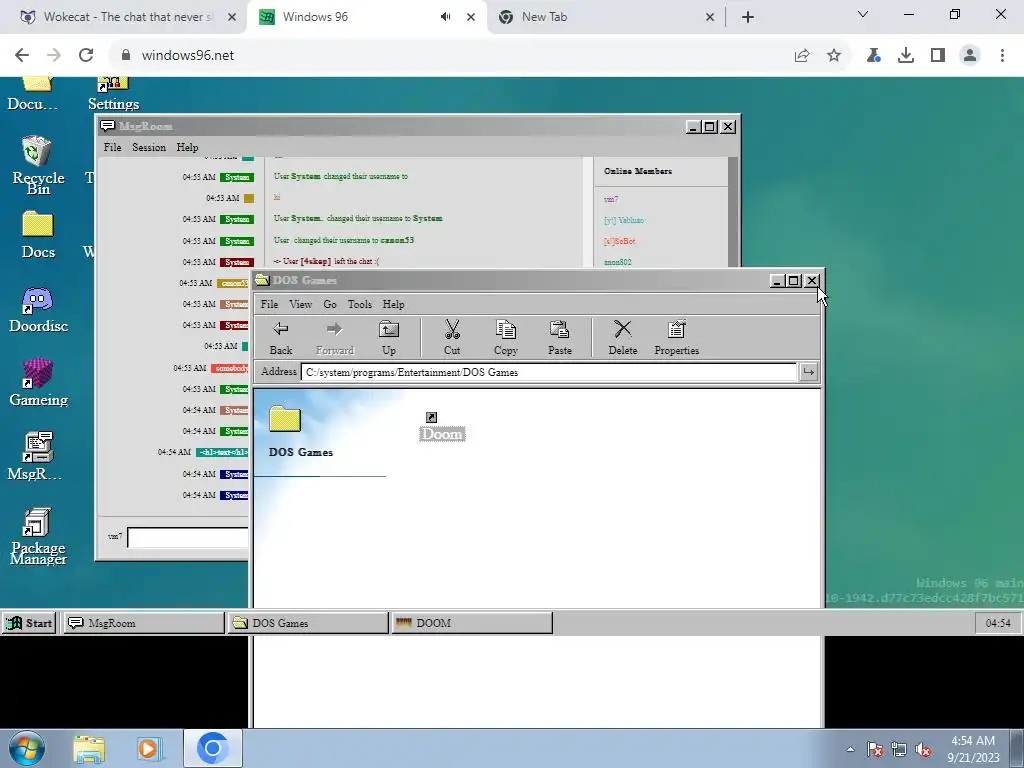Screen dimensions: 1024x768
Task: Click the Chrome profile avatar icon
Action: coord(970,56)
